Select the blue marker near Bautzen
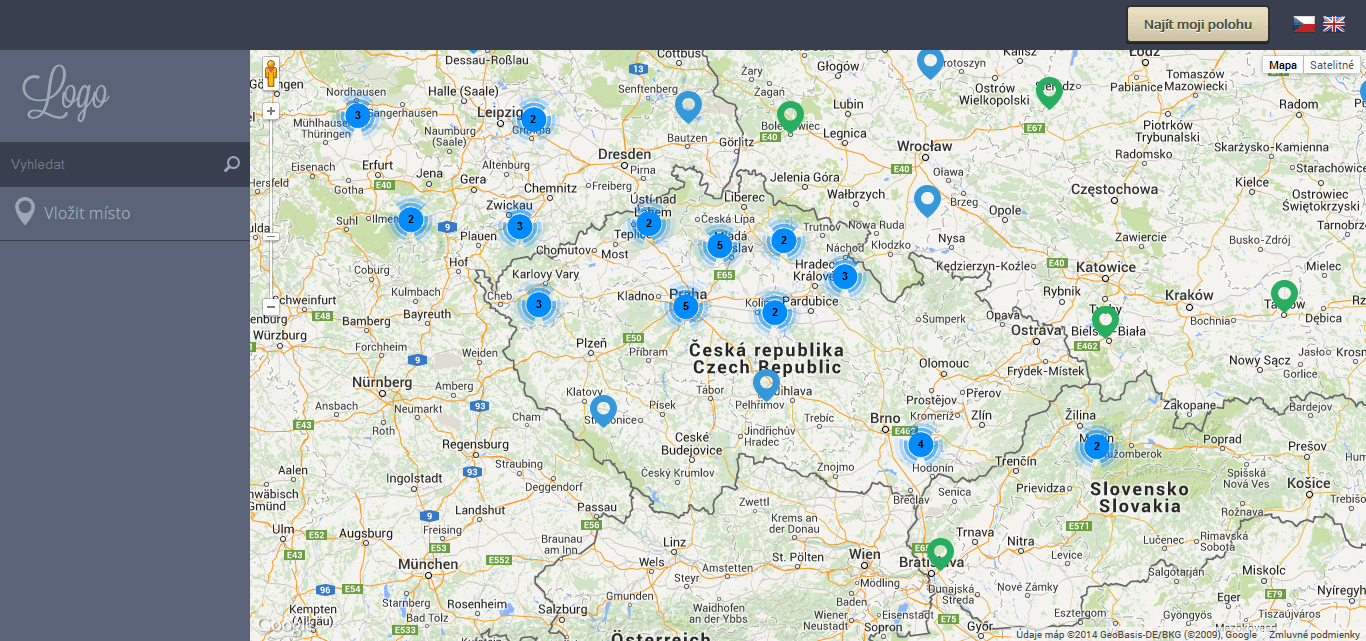Screen dimensions: 1366x641 click(688, 106)
